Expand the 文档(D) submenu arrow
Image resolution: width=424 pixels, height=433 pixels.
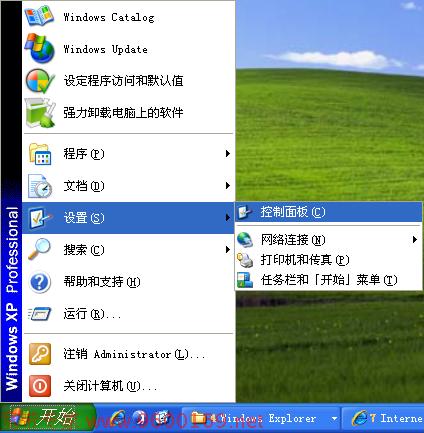(227, 185)
